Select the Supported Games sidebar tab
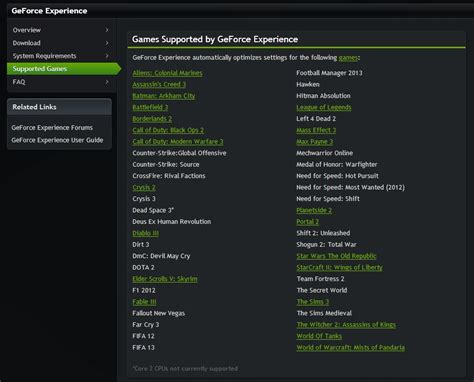Image resolution: width=474 pixels, height=382 pixels. 64,69
